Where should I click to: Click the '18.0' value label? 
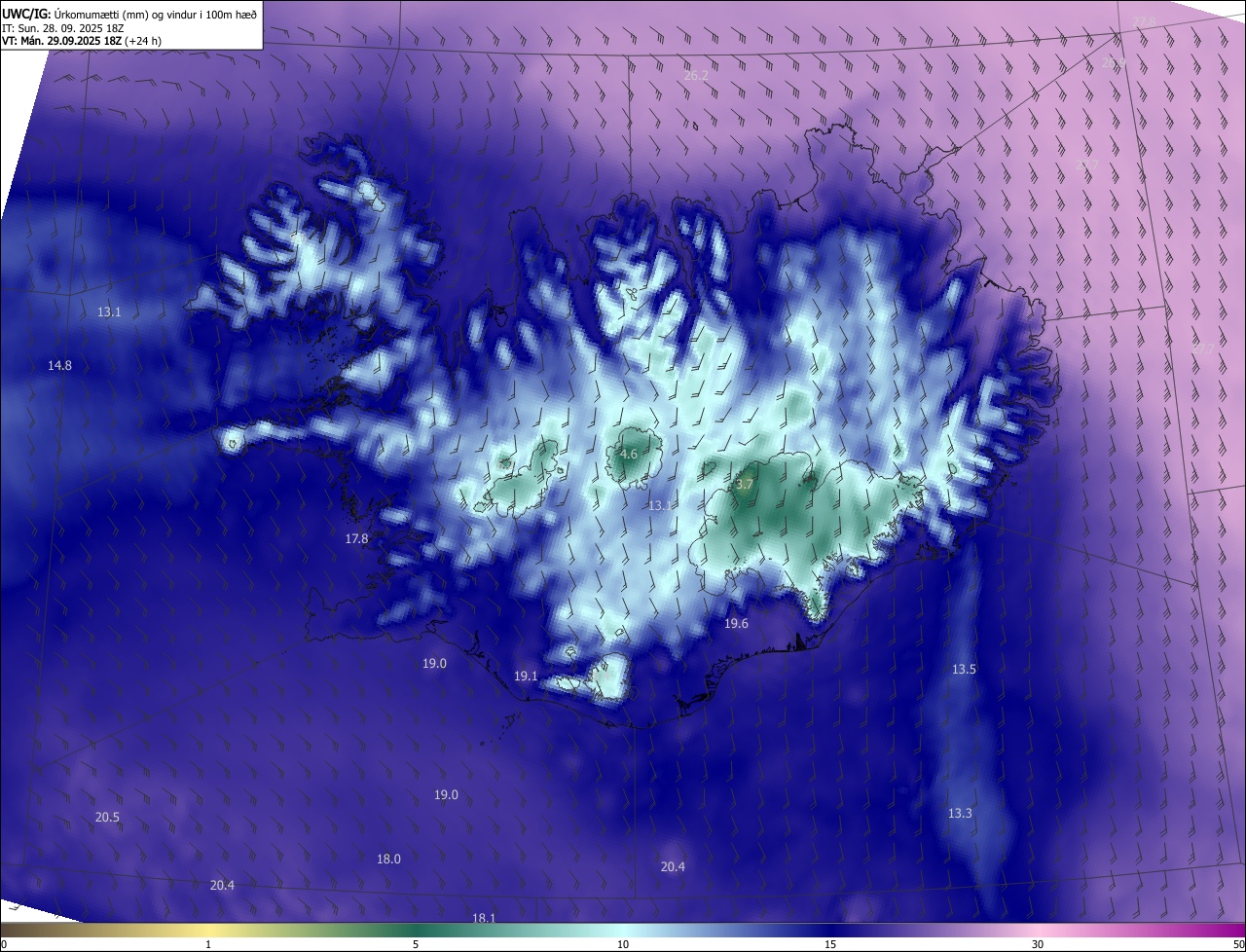(388, 859)
